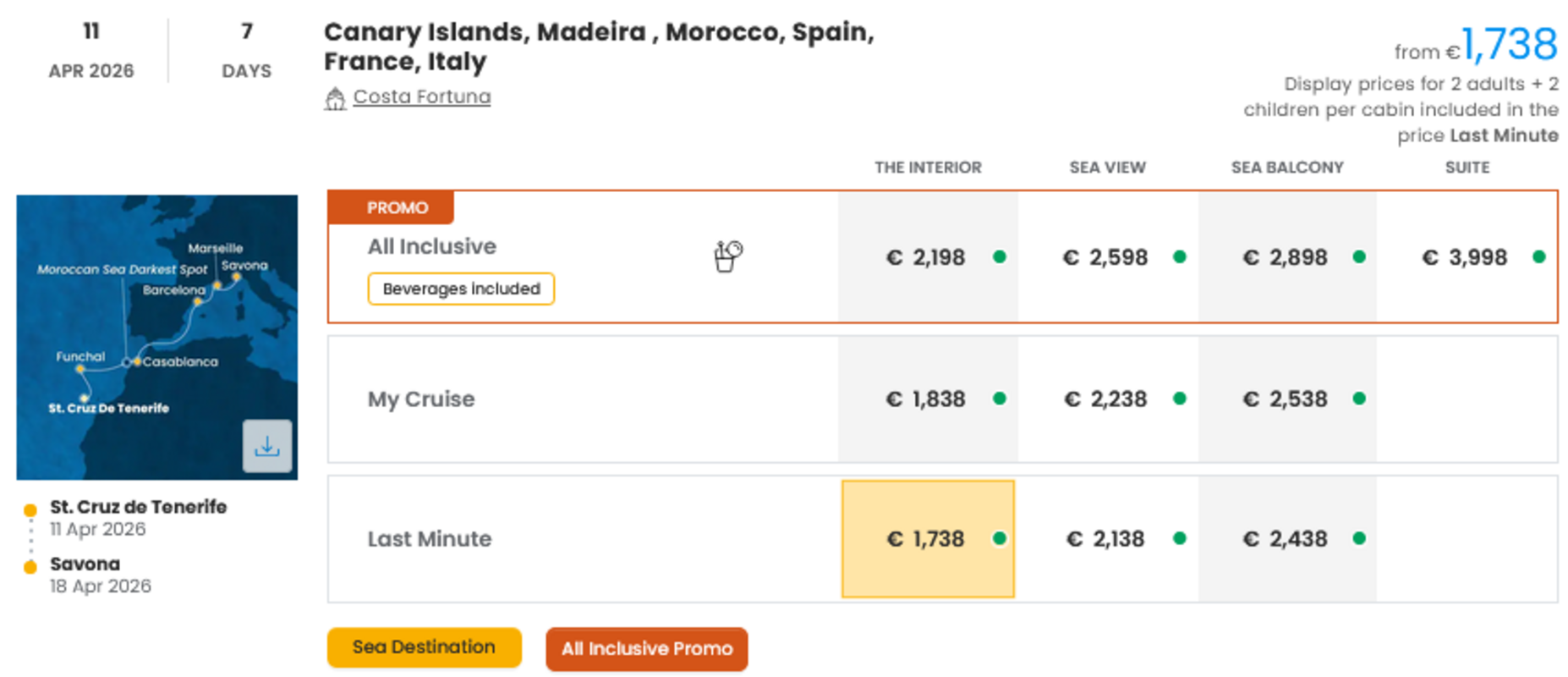Select All Inclusive Interior price €2,198
This screenshot has height=677, width=1568.
pos(928,257)
